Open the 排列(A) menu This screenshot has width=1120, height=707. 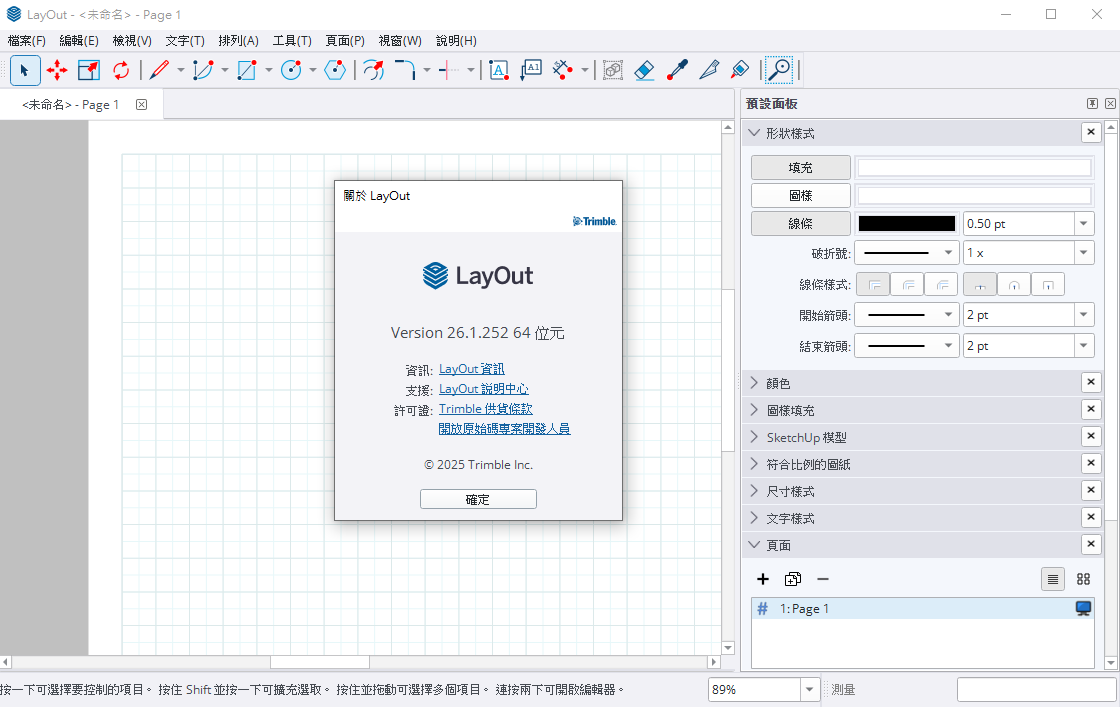click(239, 41)
